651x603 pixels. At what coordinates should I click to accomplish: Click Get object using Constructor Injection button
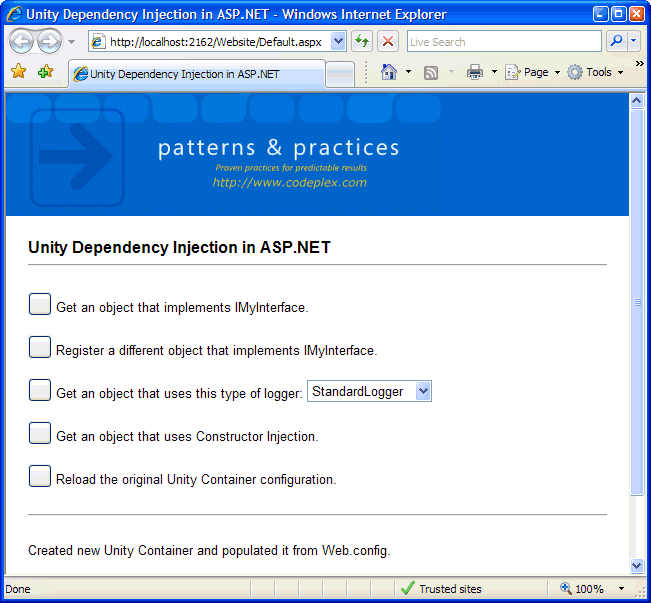[x=40, y=433]
